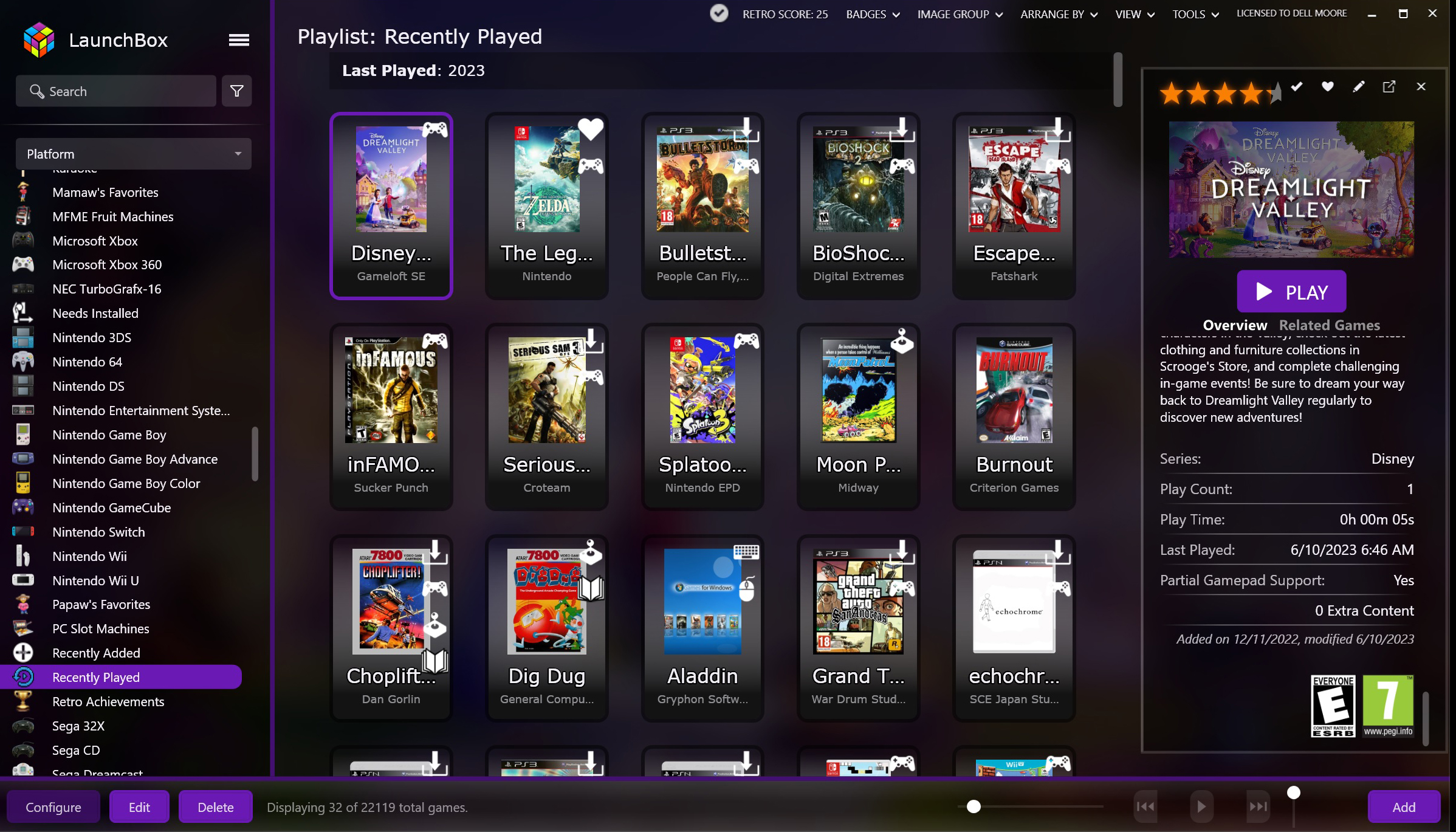Select the echochrome game card
The image size is (1456, 832).
[1014, 628]
